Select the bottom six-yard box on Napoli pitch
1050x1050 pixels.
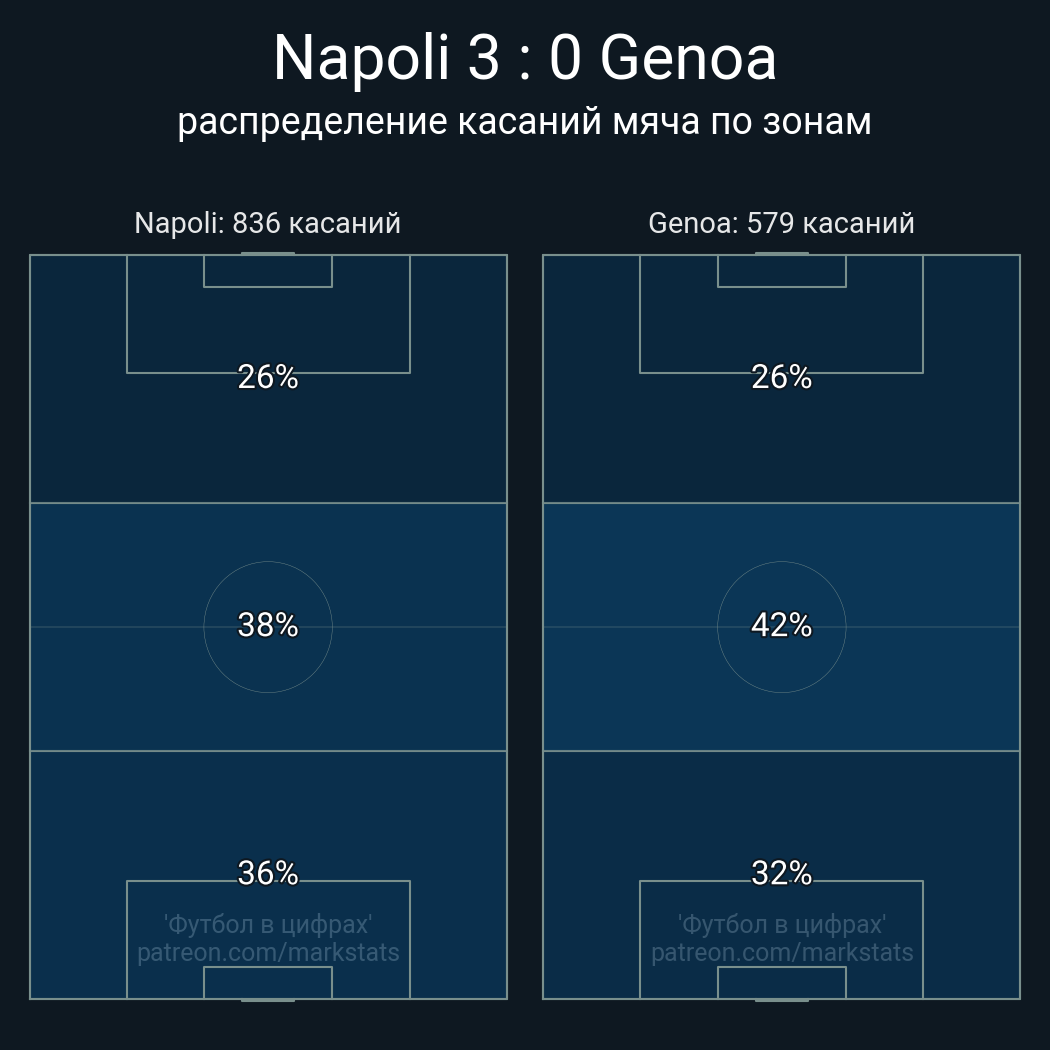(x=267, y=982)
